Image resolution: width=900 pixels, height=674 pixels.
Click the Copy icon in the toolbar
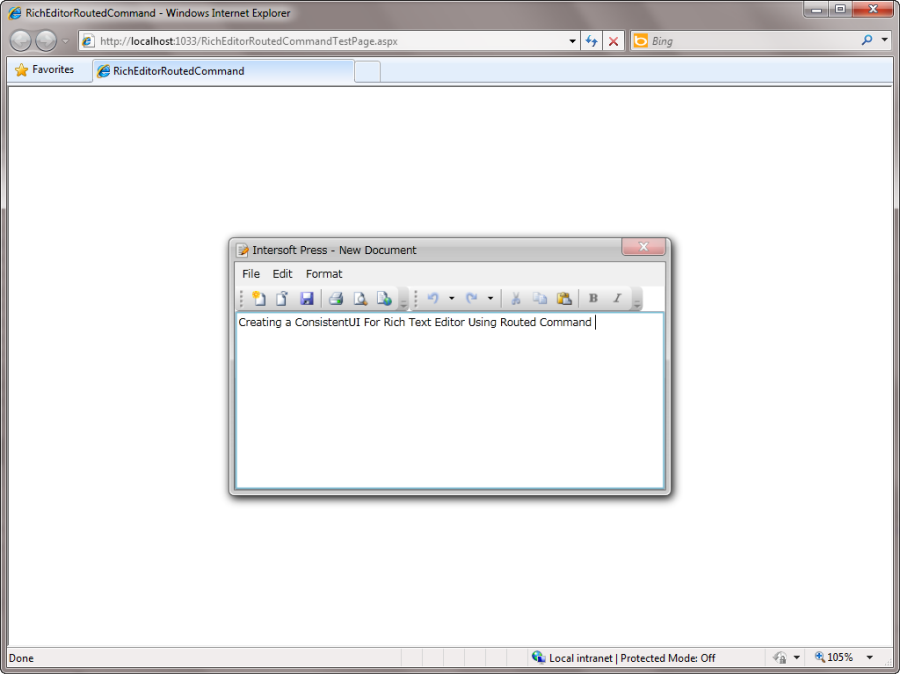(540, 298)
